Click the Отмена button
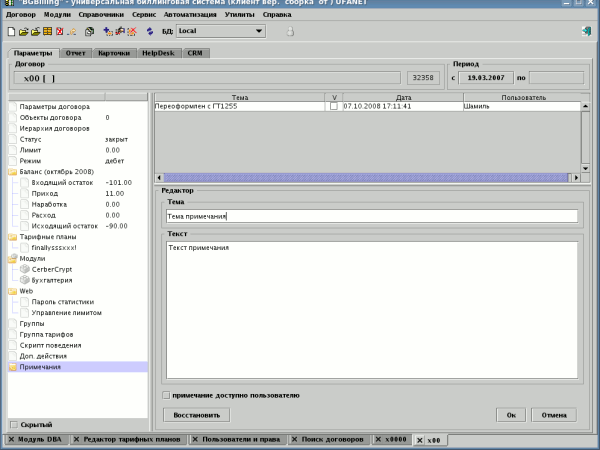600x450 pixels. 553,414
